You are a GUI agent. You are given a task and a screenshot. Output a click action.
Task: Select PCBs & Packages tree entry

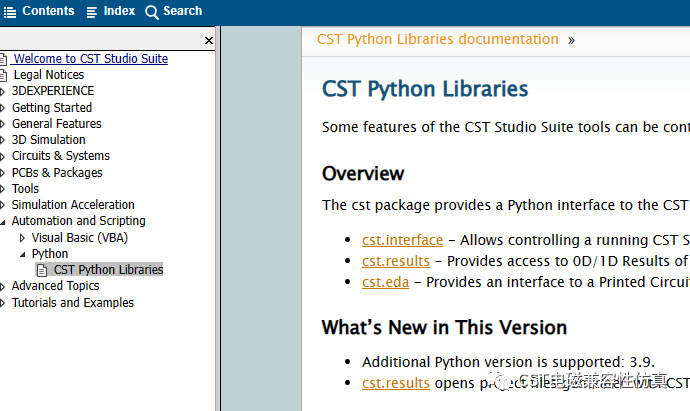pyautogui.click(x=57, y=172)
